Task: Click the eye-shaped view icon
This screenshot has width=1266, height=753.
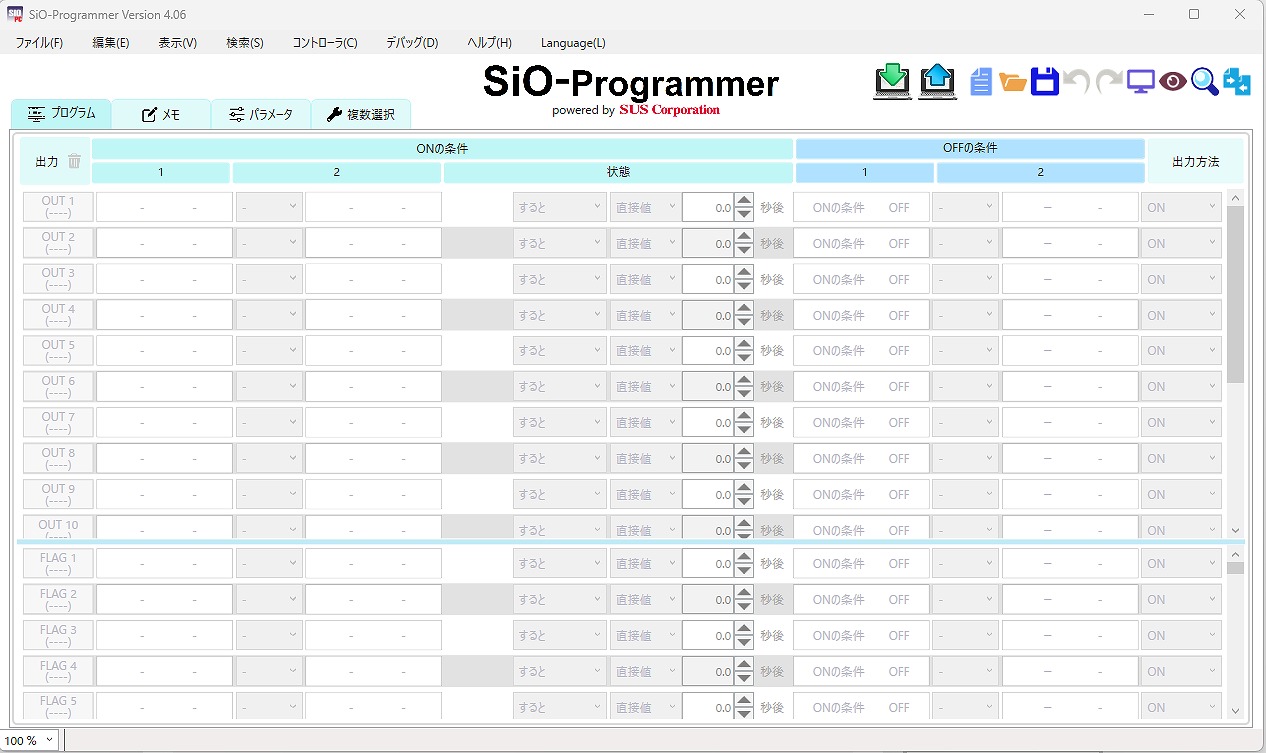Action: (x=1172, y=80)
